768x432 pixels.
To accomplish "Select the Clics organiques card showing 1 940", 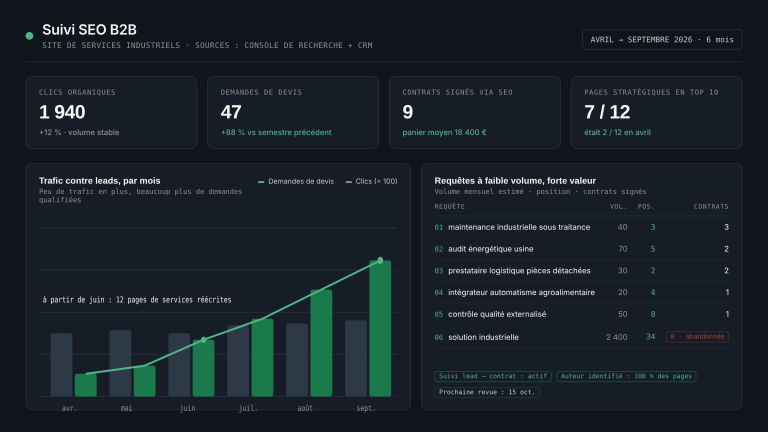I will tap(111, 112).
